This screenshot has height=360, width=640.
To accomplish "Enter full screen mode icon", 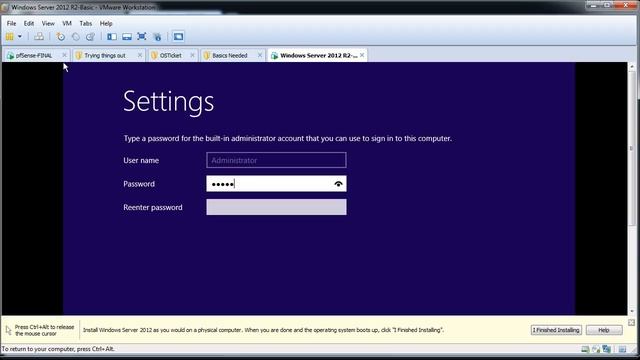I will (x=142, y=37).
